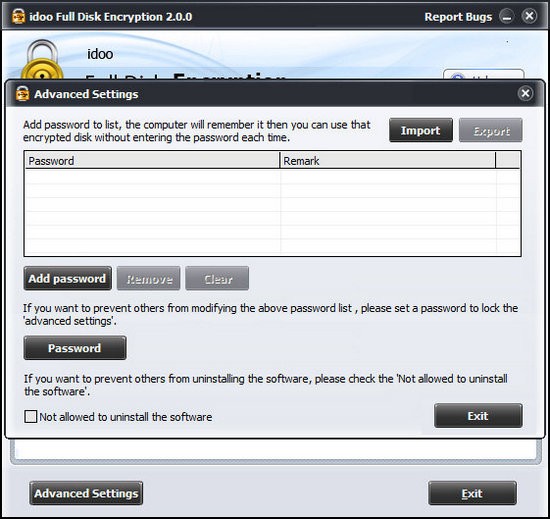This screenshot has height=519, width=550.
Task: Click the Import button
Action: pos(421,130)
